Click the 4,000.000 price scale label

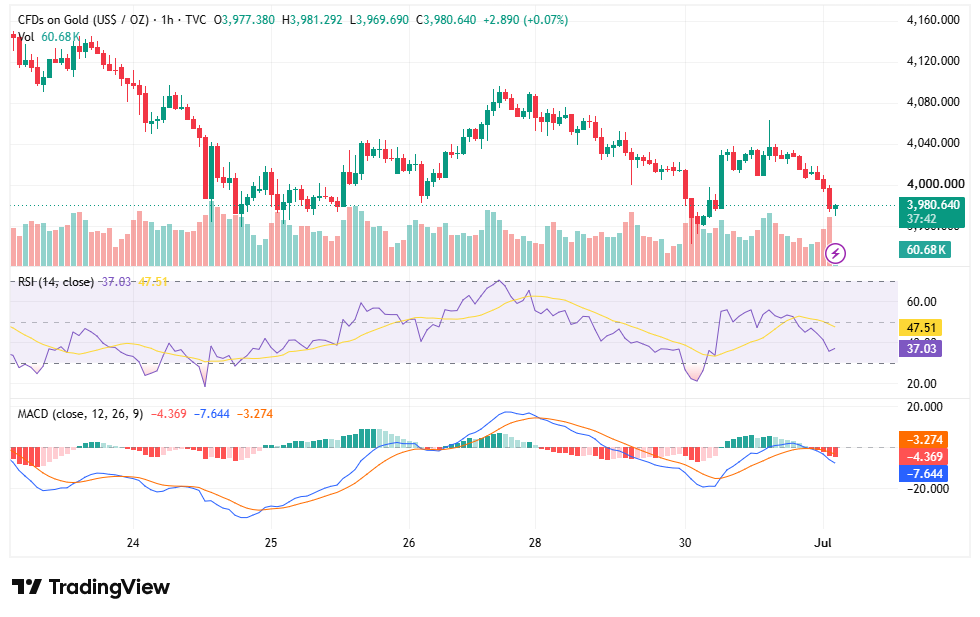(935, 184)
